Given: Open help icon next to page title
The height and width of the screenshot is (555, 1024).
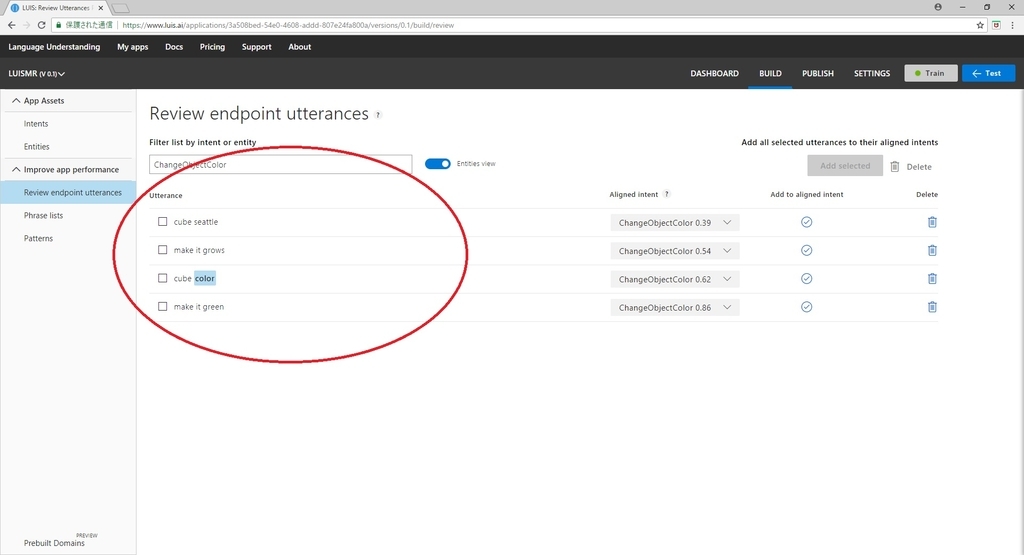Looking at the screenshot, I should point(377,115).
